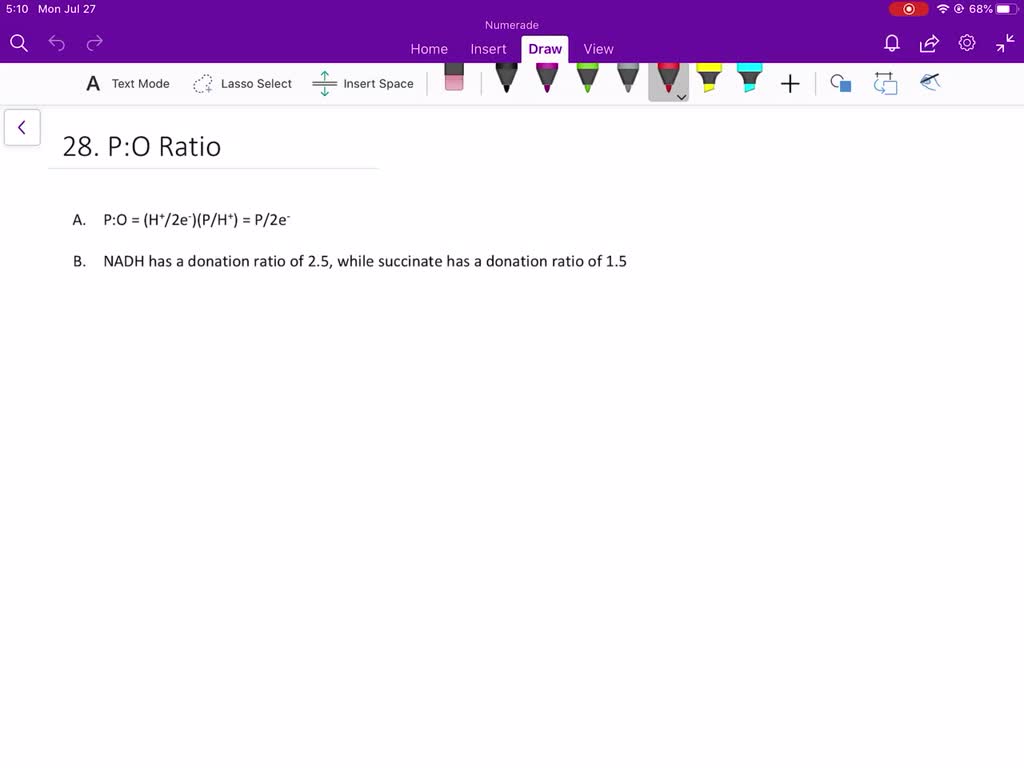1024x768 pixels.
Task: Open notifications via the bell icon
Action: pos(891,44)
